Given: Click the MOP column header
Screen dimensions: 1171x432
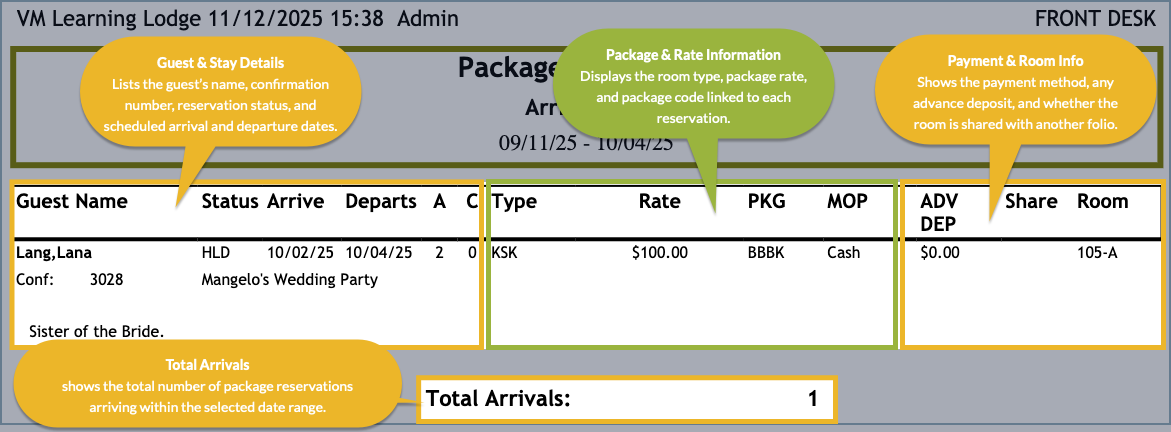Looking at the screenshot, I should (x=847, y=201).
